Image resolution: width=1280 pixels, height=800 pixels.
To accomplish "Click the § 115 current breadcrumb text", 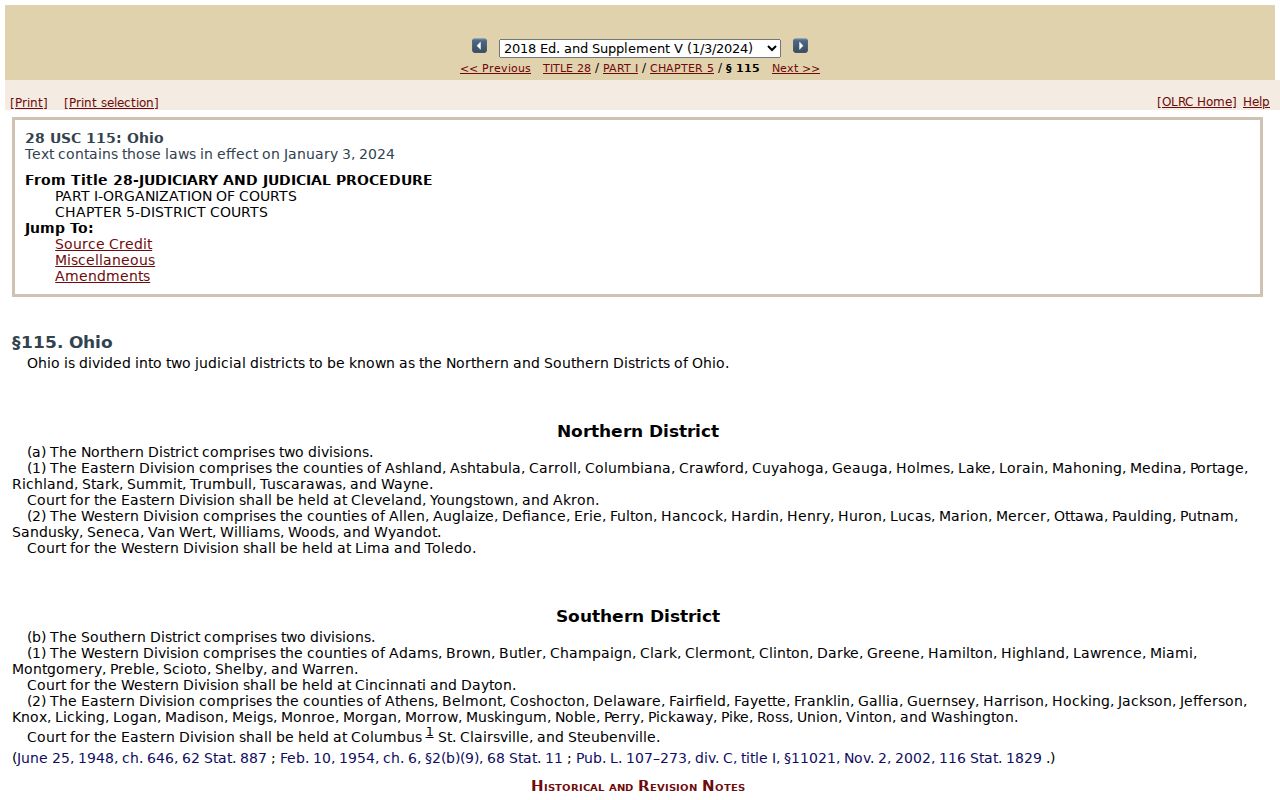I will (742, 68).
